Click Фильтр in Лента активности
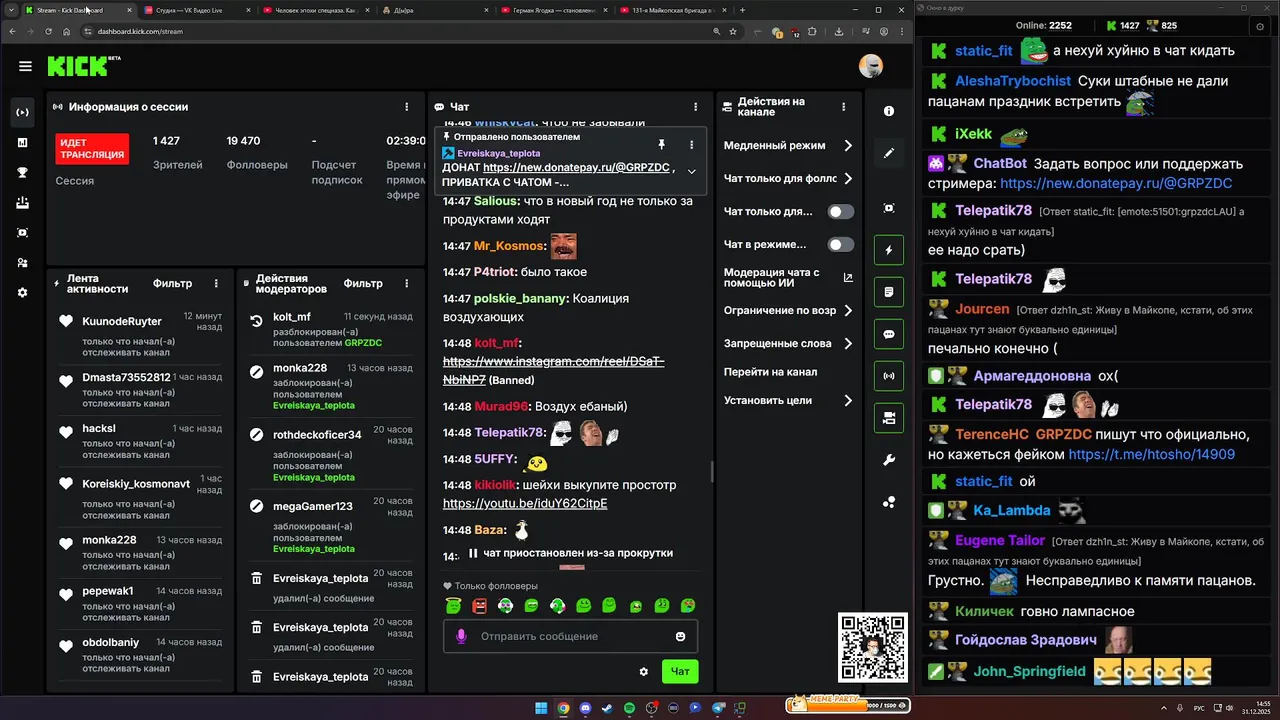1280x720 pixels. pos(172,283)
